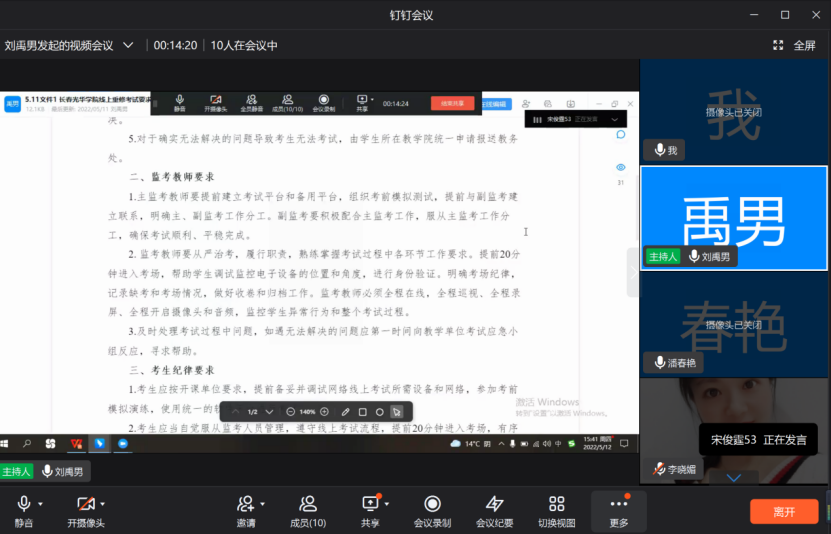831x534 pixels.
Task: Click 全员静音 in shared screen toolbar
Action: (x=252, y=103)
